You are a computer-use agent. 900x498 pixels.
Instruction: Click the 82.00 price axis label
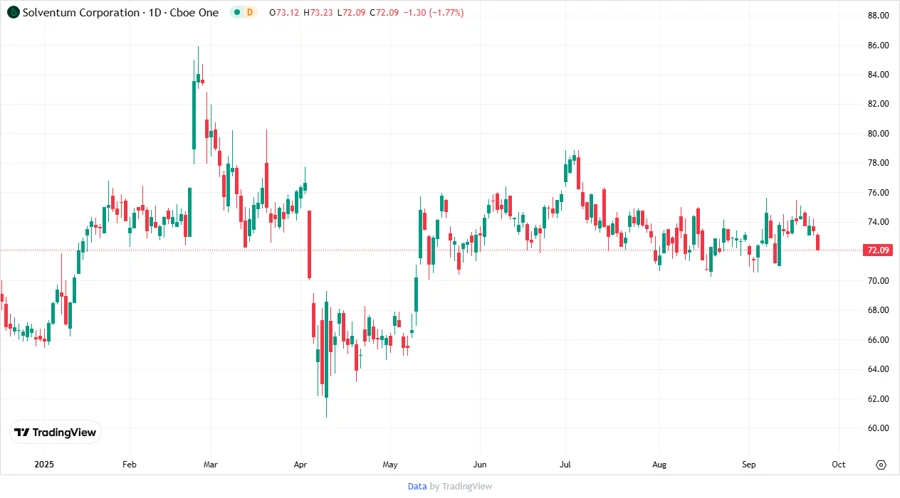(x=878, y=104)
